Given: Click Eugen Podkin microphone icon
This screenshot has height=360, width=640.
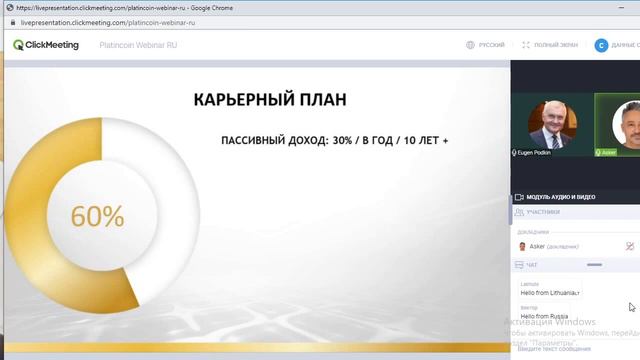Looking at the screenshot, I should tap(514, 153).
